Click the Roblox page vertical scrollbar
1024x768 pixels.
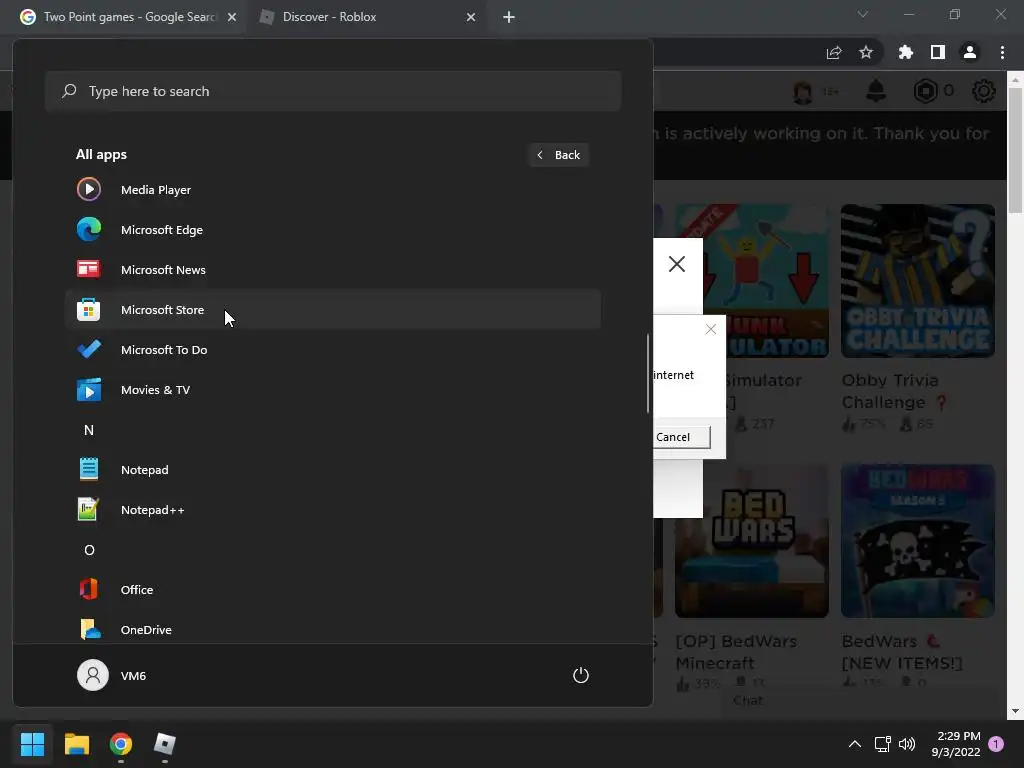pyautogui.click(x=1015, y=152)
